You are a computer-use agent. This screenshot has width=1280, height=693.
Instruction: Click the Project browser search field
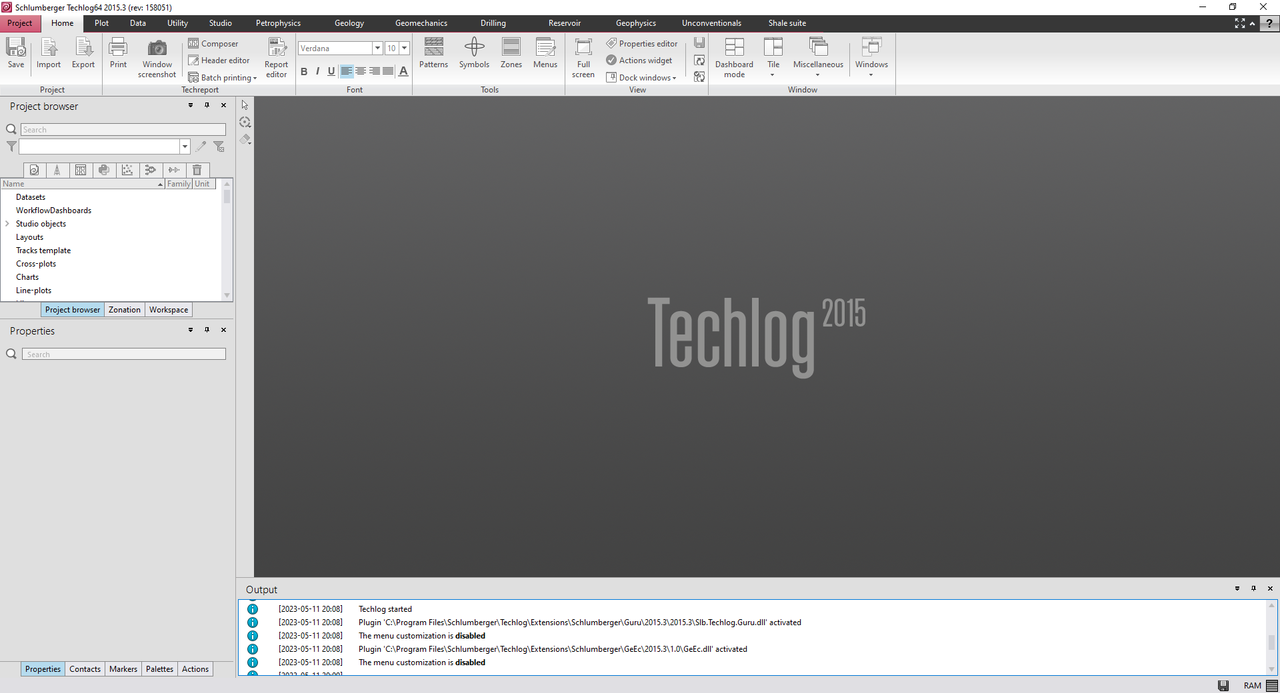(x=123, y=130)
